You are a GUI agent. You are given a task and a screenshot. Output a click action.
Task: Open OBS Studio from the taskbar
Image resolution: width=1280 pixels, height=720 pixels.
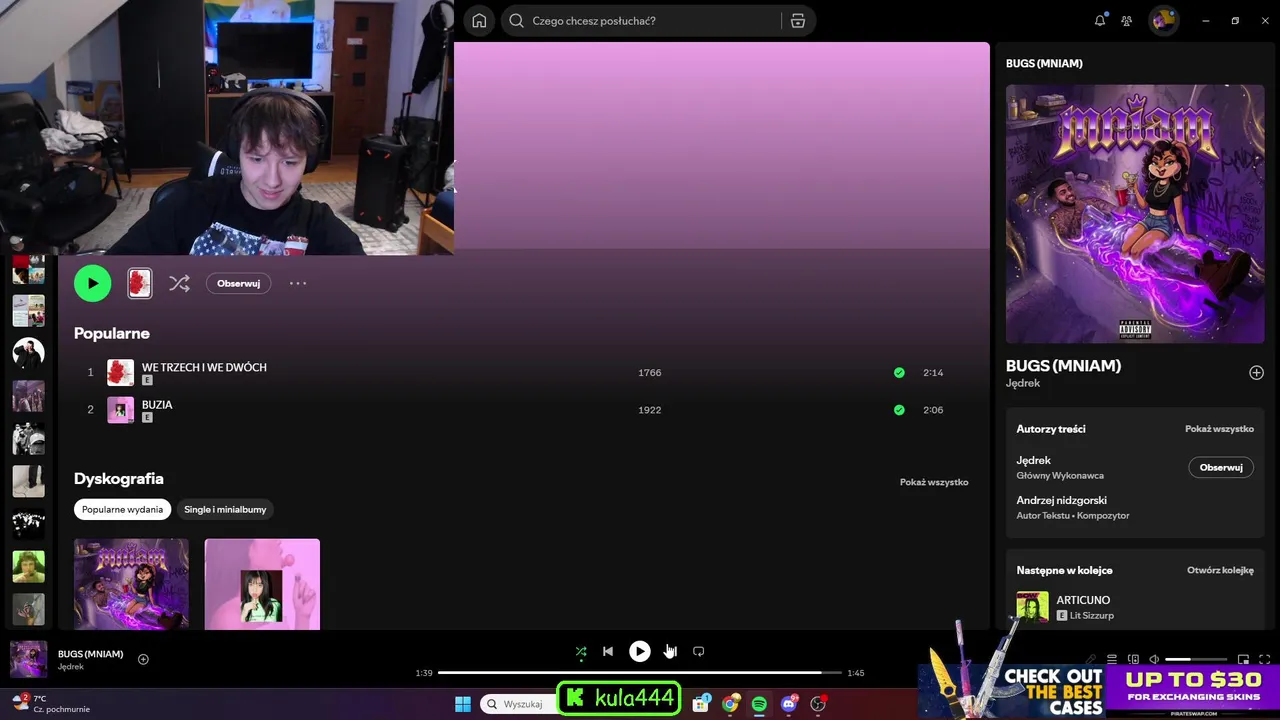coord(818,704)
